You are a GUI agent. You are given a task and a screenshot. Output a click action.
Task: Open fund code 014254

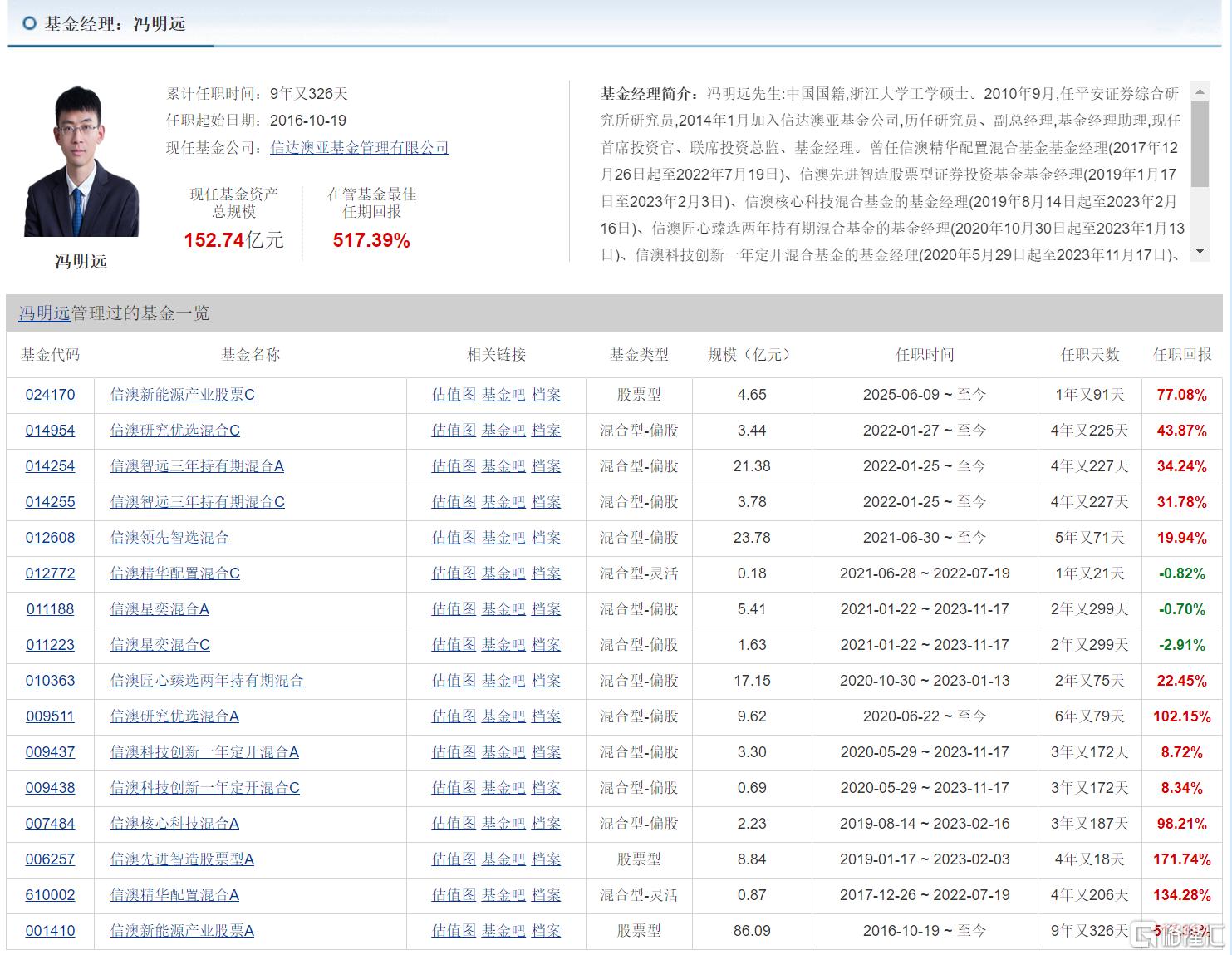coord(50,466)
